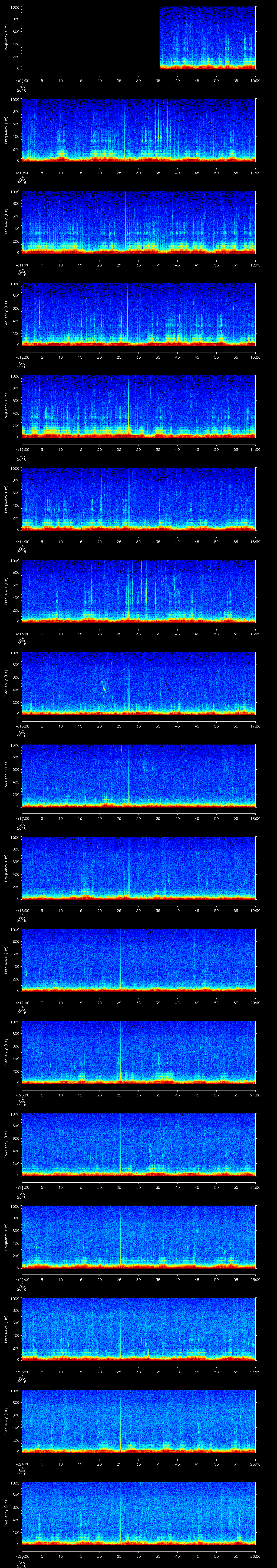Click Frequency (Hz) label of the 4:09:00 spectrogram
The image size is (277, 1568).
[x=6, y=38]
